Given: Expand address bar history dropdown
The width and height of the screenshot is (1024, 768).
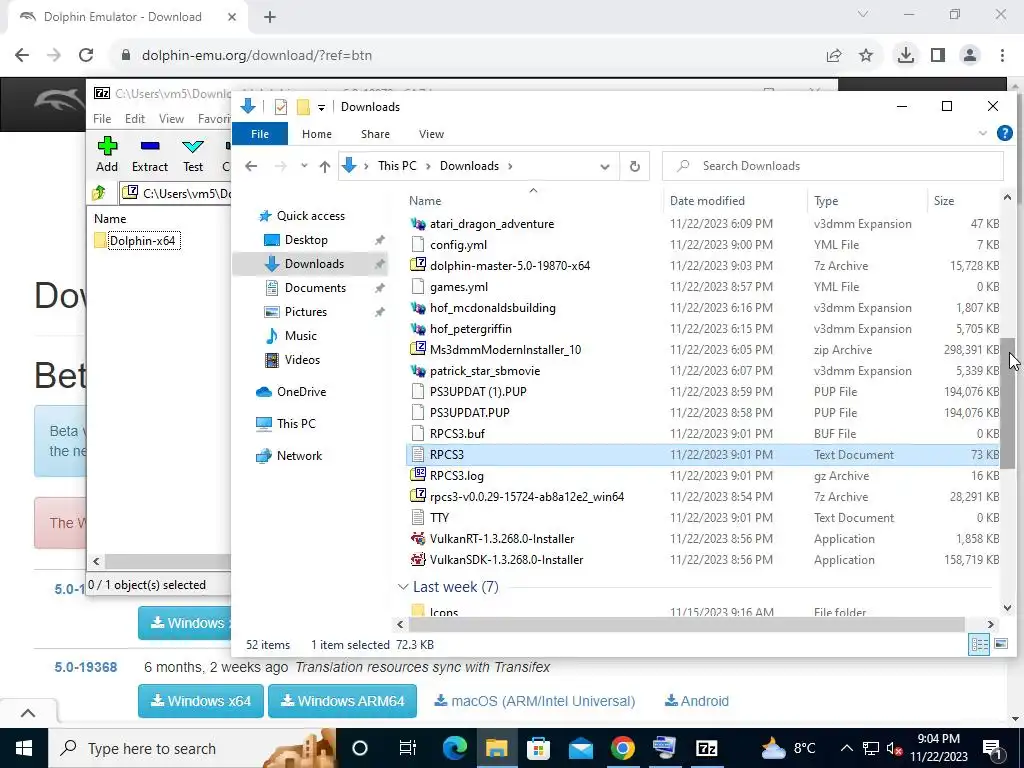Looking at the screenshot, I should click(x=605, y=167).
